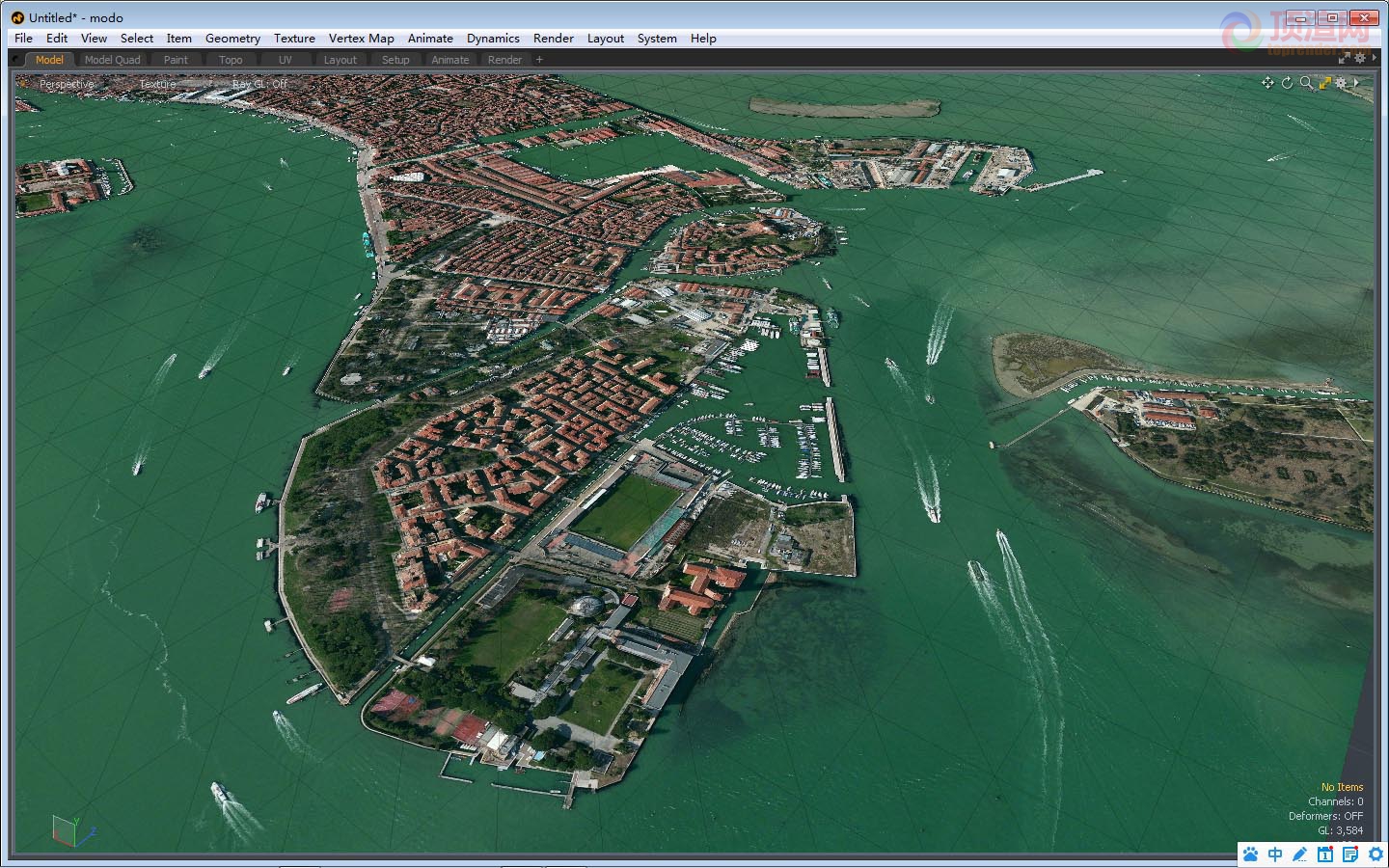Click the layout fullscreen arrows icon in the tab bar
This screenshot has height=868, width=1389.
coord(1344,59)
